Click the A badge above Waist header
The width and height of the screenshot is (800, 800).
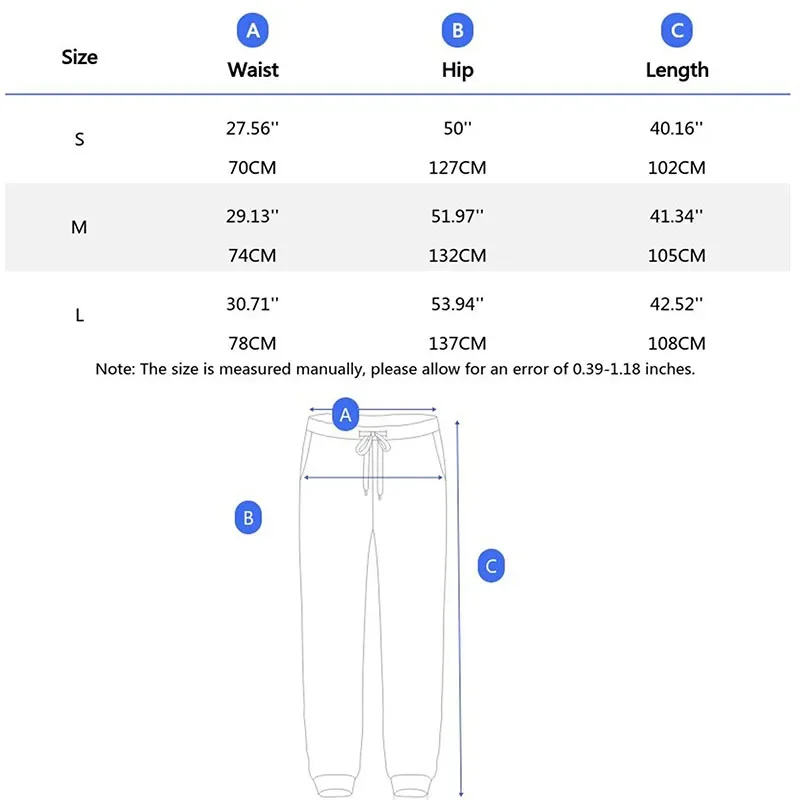point(253,30)
